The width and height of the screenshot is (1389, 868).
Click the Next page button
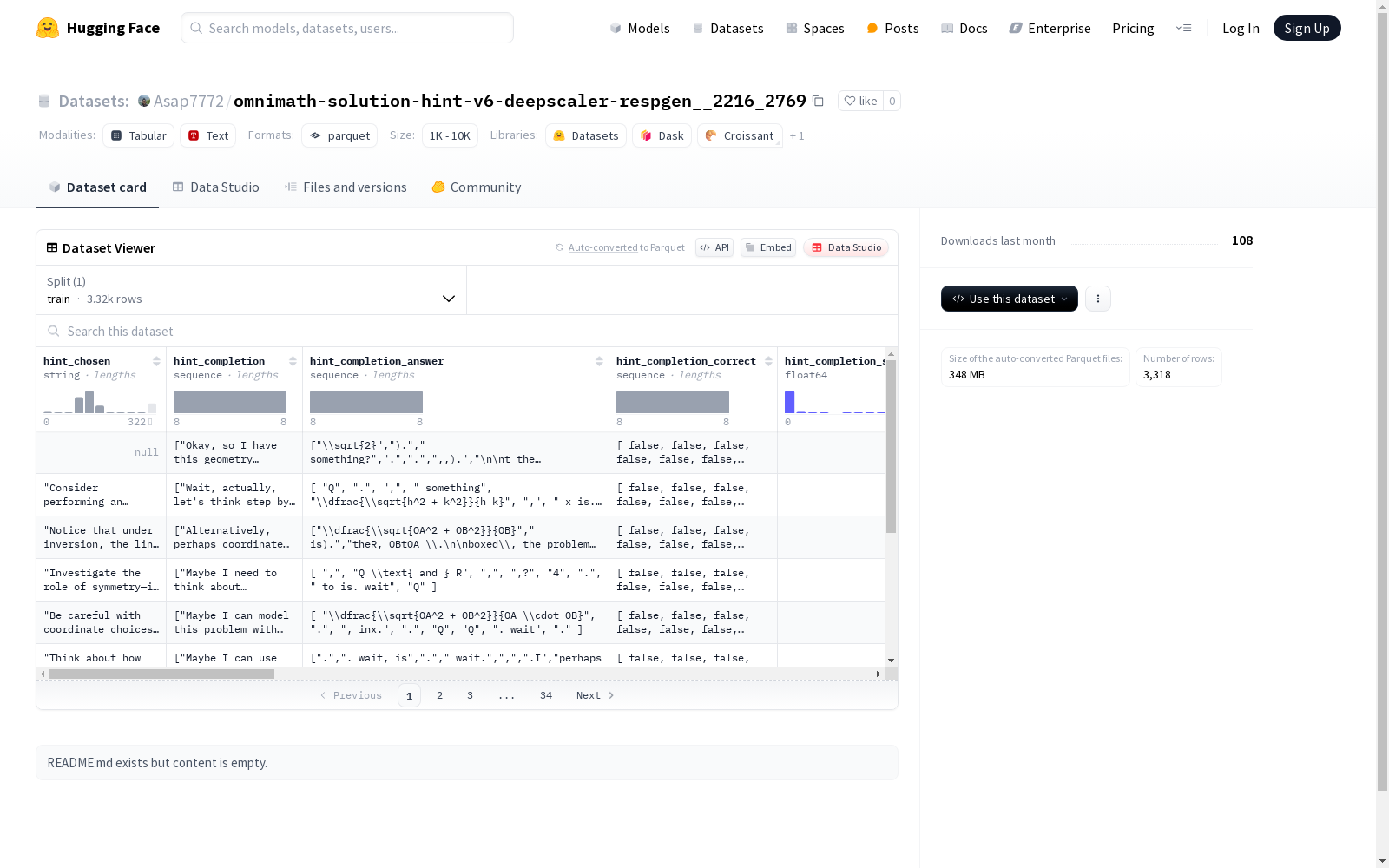click(x=596, y=695)
